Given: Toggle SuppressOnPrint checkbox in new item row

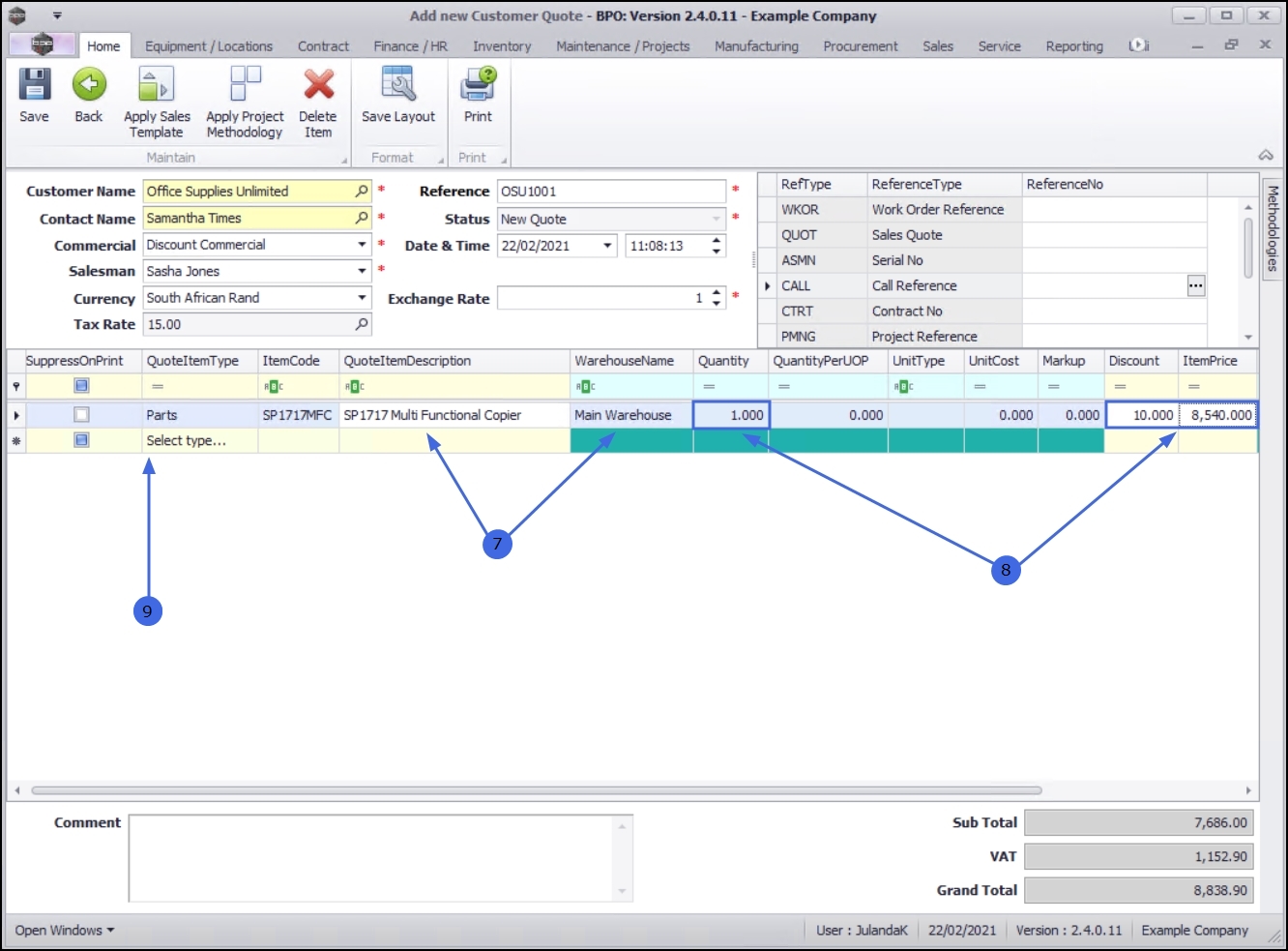Looking at the screenshot, I should 82,440.
